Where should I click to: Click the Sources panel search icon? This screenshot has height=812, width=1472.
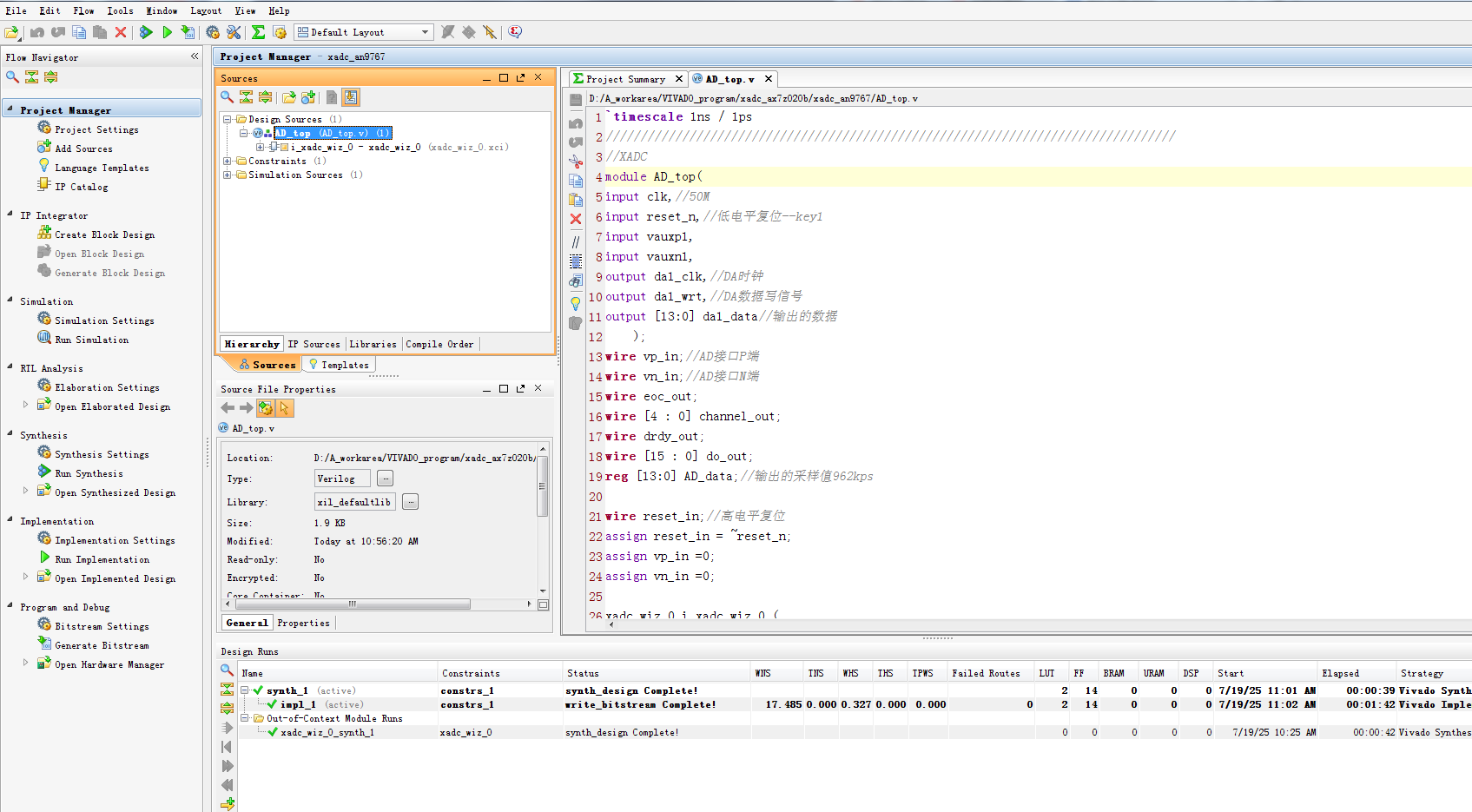[227, 97]
